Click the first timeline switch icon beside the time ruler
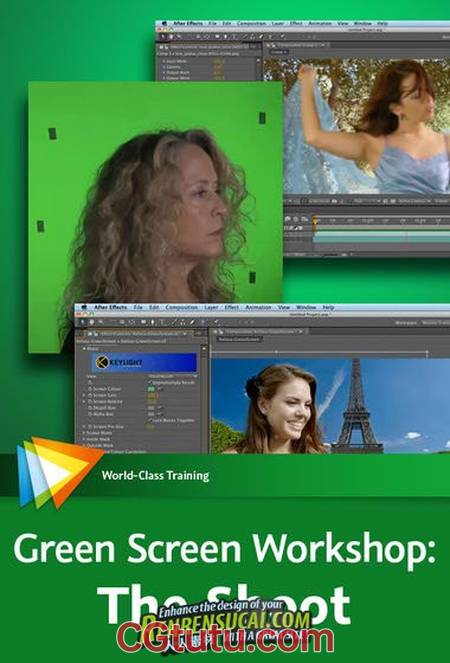Viewport: 450px width, 663px height. click(288, 219)
